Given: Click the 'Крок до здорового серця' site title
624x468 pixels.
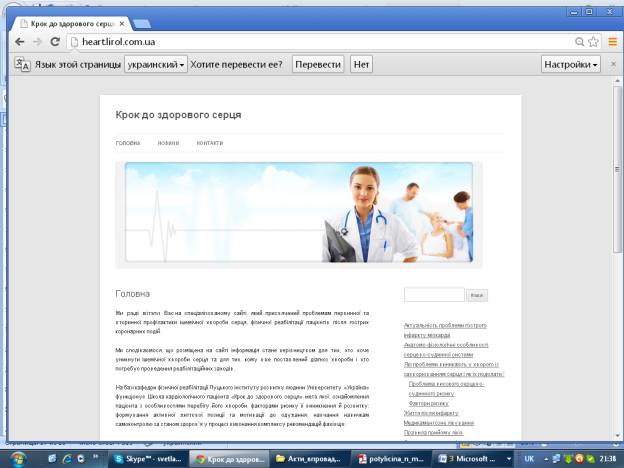Looking at the screenshot, I should click(x=178, y=115).
